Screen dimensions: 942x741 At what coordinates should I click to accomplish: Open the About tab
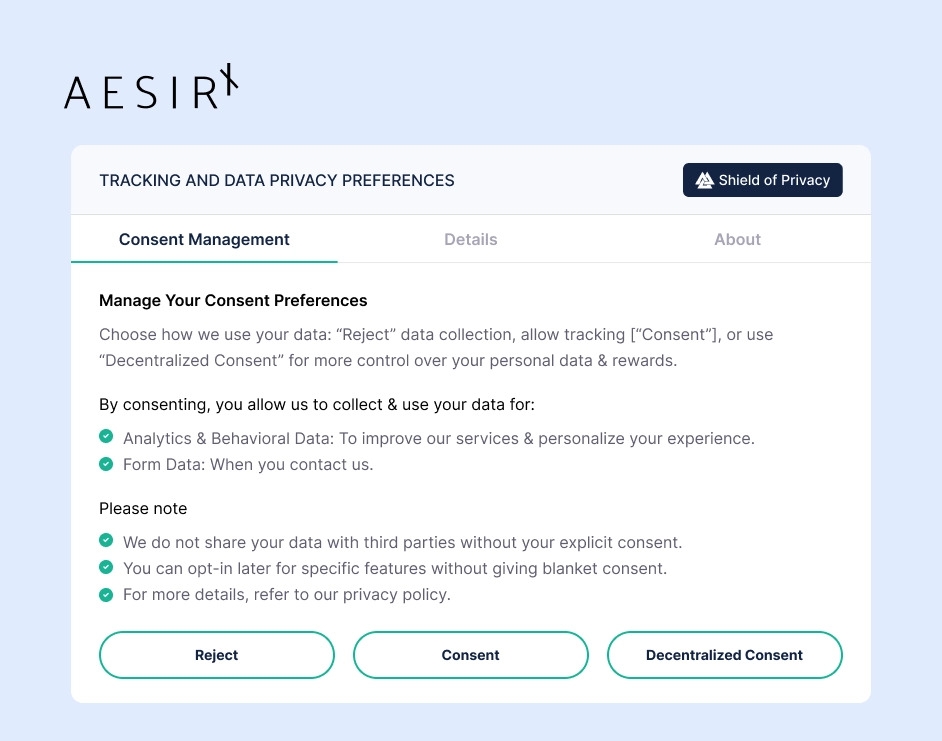[x=737, y=239]
